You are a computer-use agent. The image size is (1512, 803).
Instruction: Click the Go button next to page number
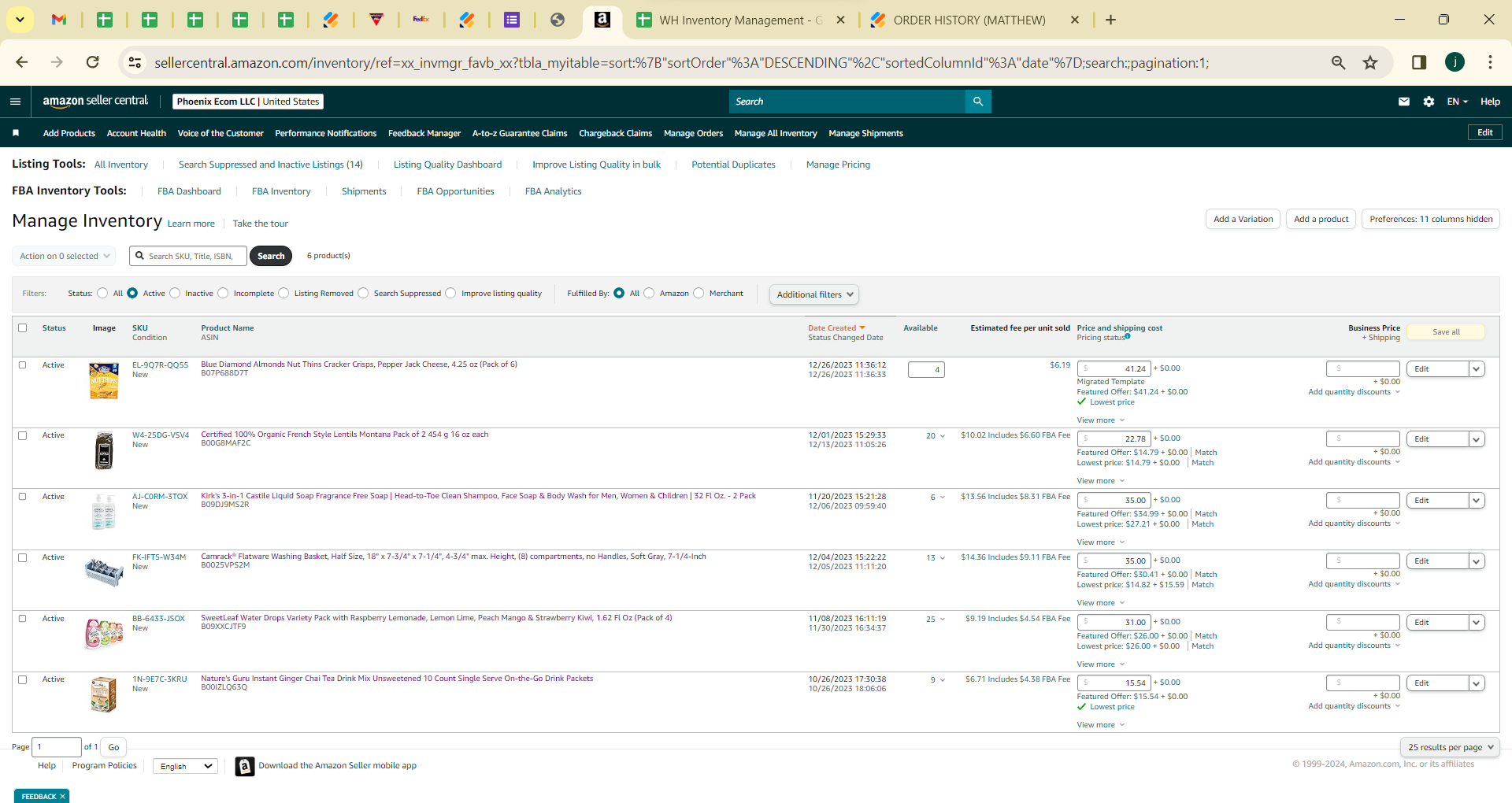pos(113,747)
